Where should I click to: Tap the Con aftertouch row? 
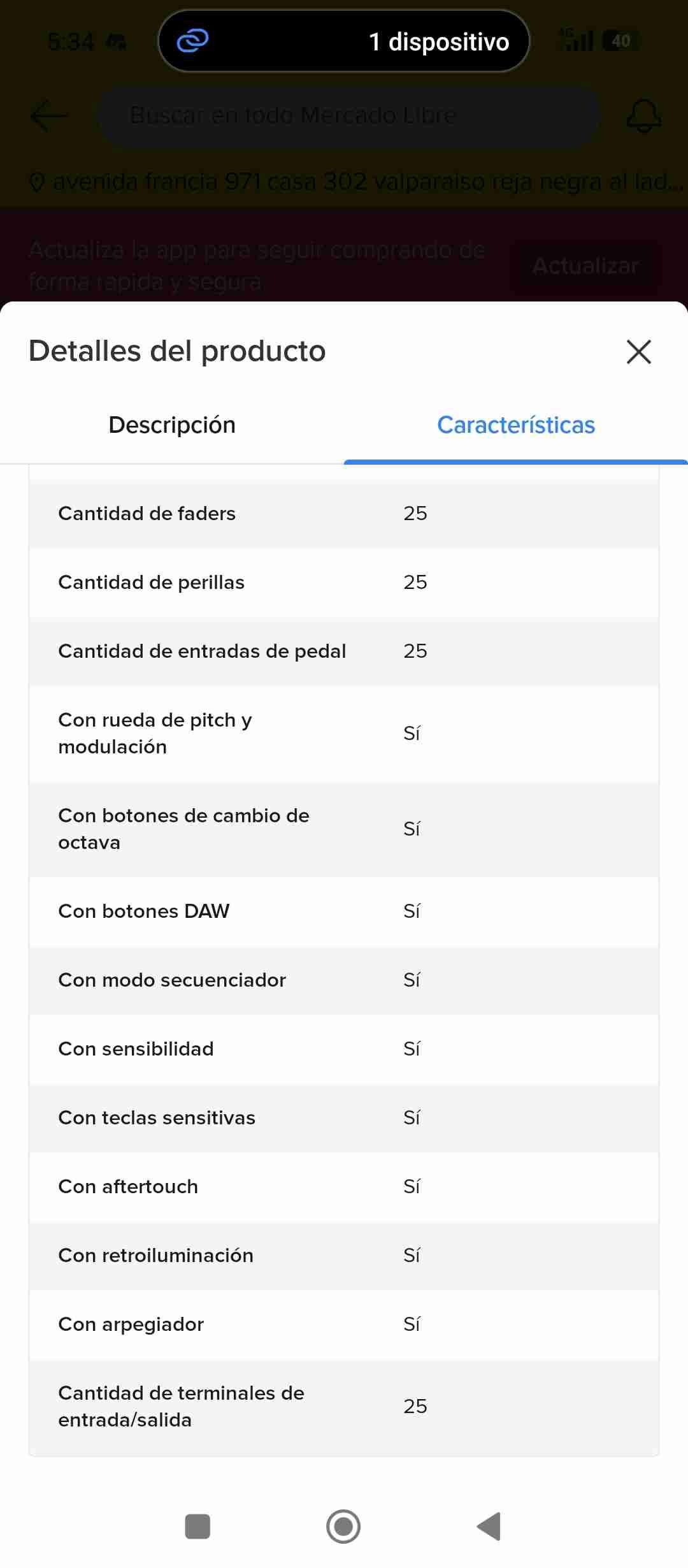(x=344, y=1187)
